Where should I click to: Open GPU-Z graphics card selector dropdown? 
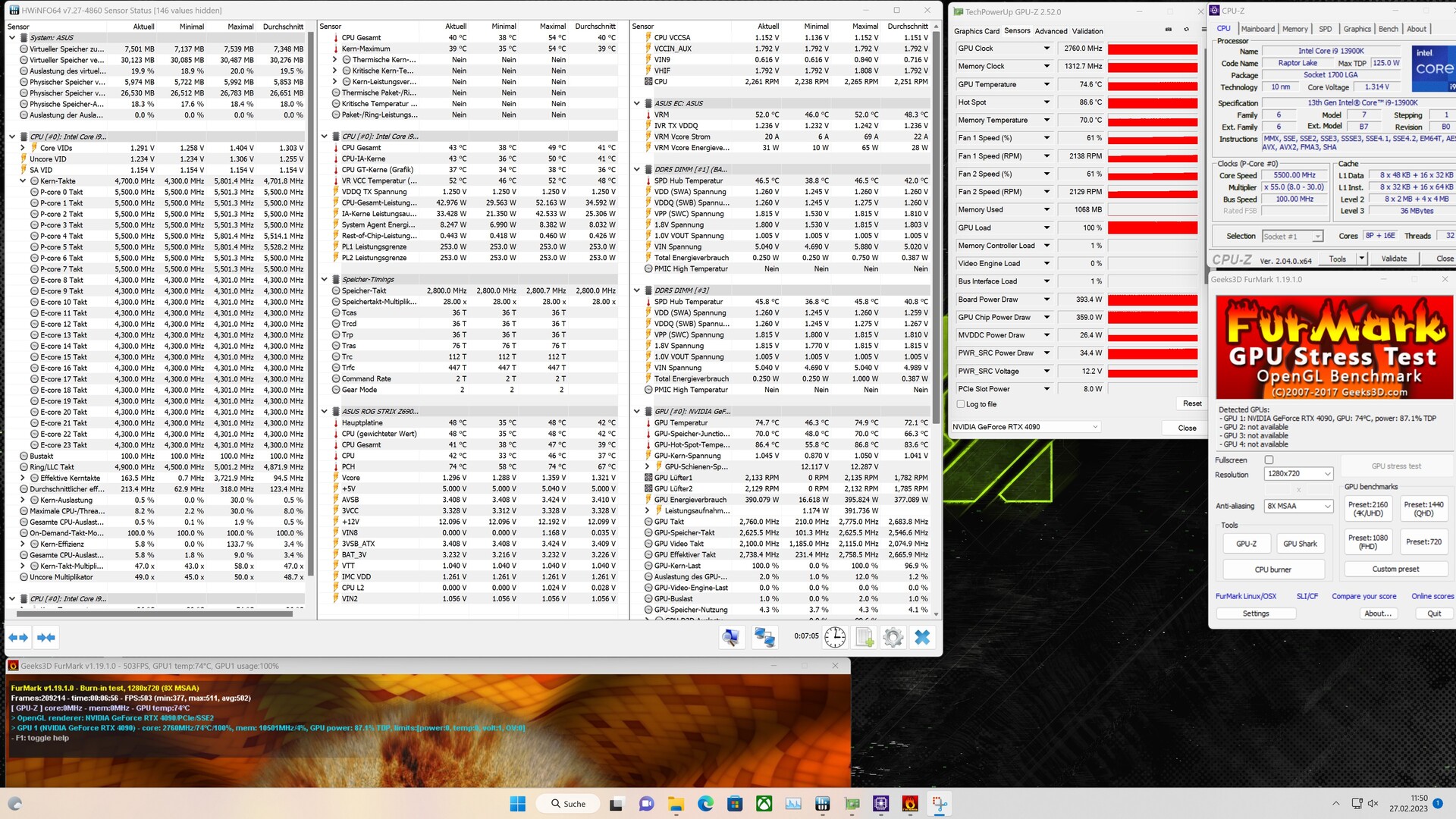click(1025, 427)
